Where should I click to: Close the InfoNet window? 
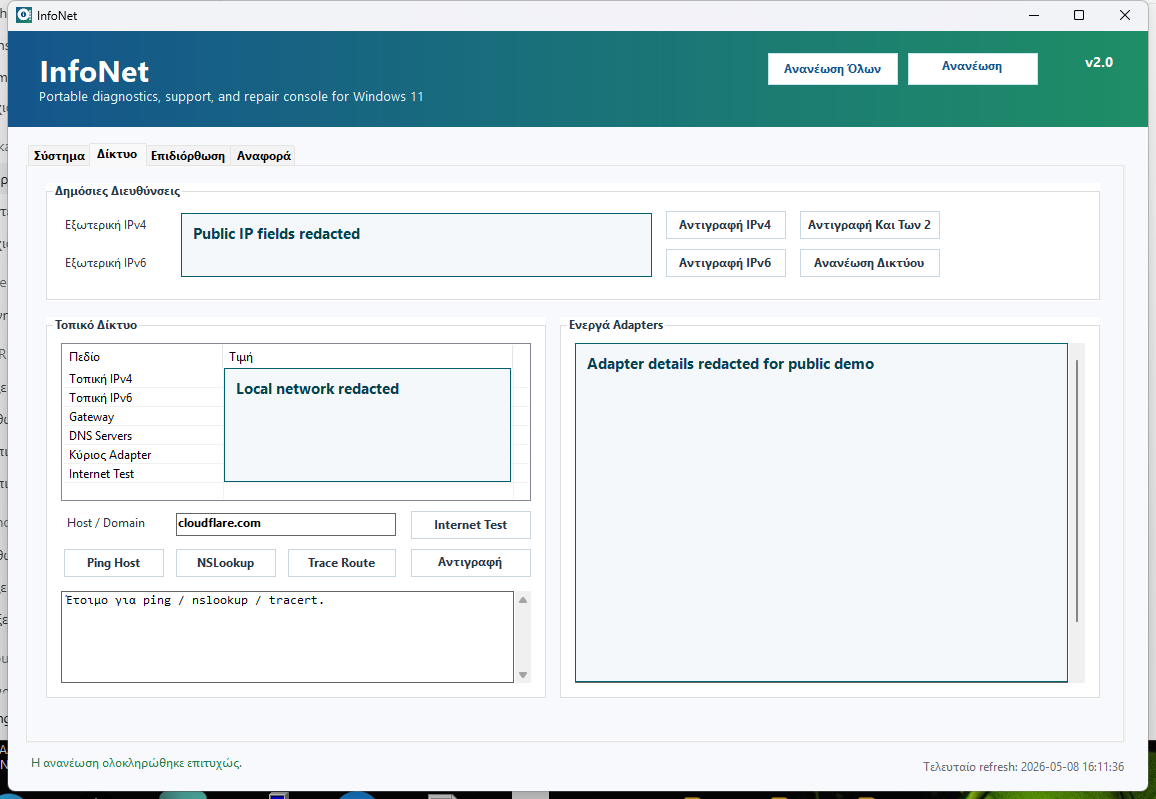pyautogui.click(x=1125, y=15)
